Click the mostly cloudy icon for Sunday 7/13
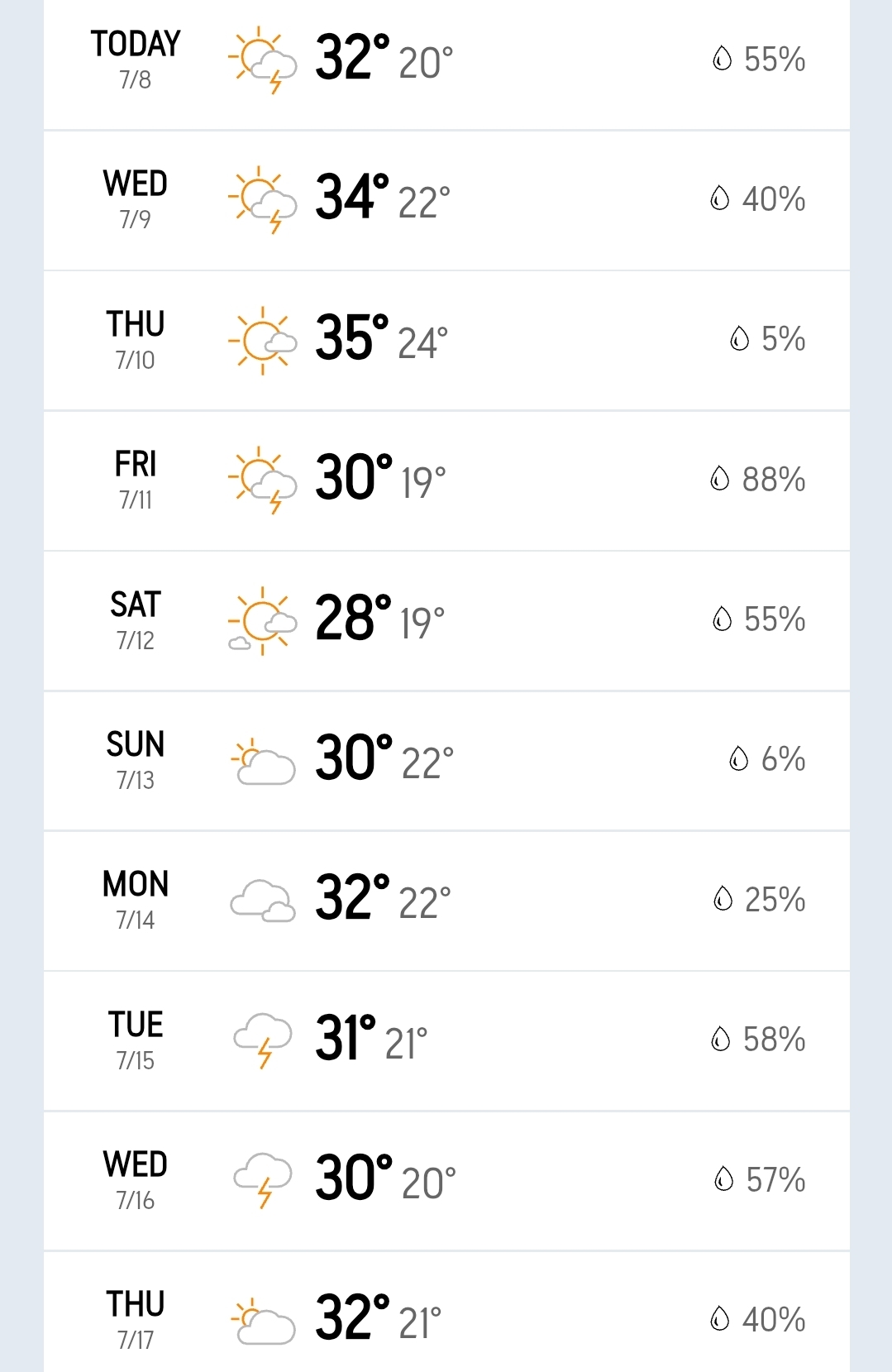Viewport: 892px width, 1372px height. point(263,761)
